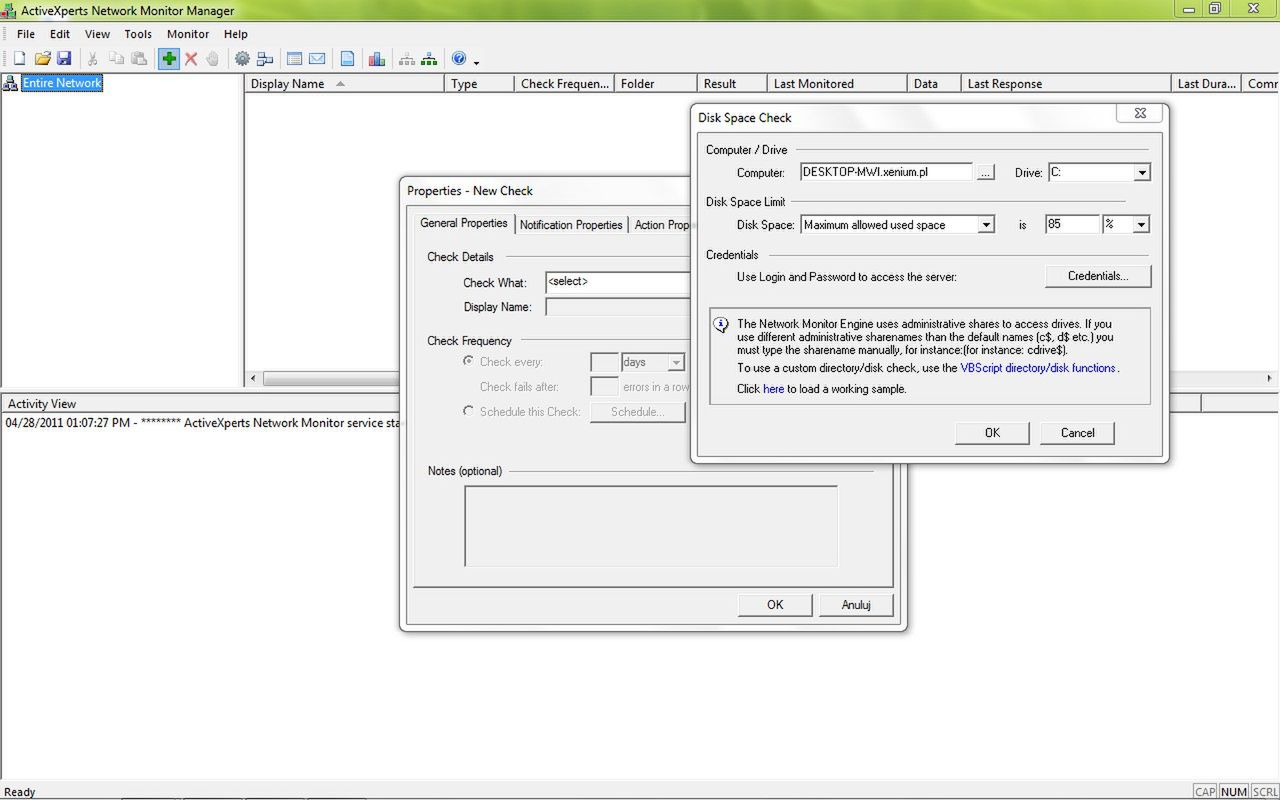This screenshot has height=800, width=1280.
Task: Select the 'Check every' radio button
Action: 469,360
